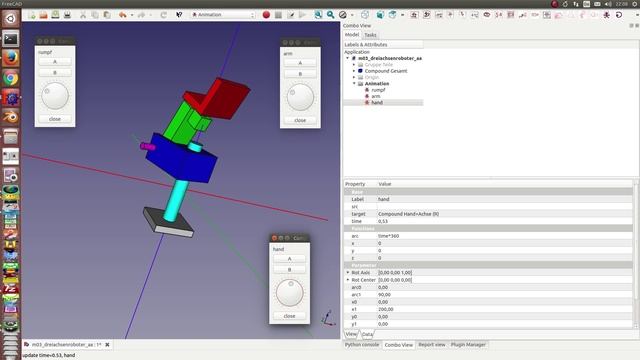The image size is (640, 360).
Task: Click button A in arm dialog
Action: [300, 63]
